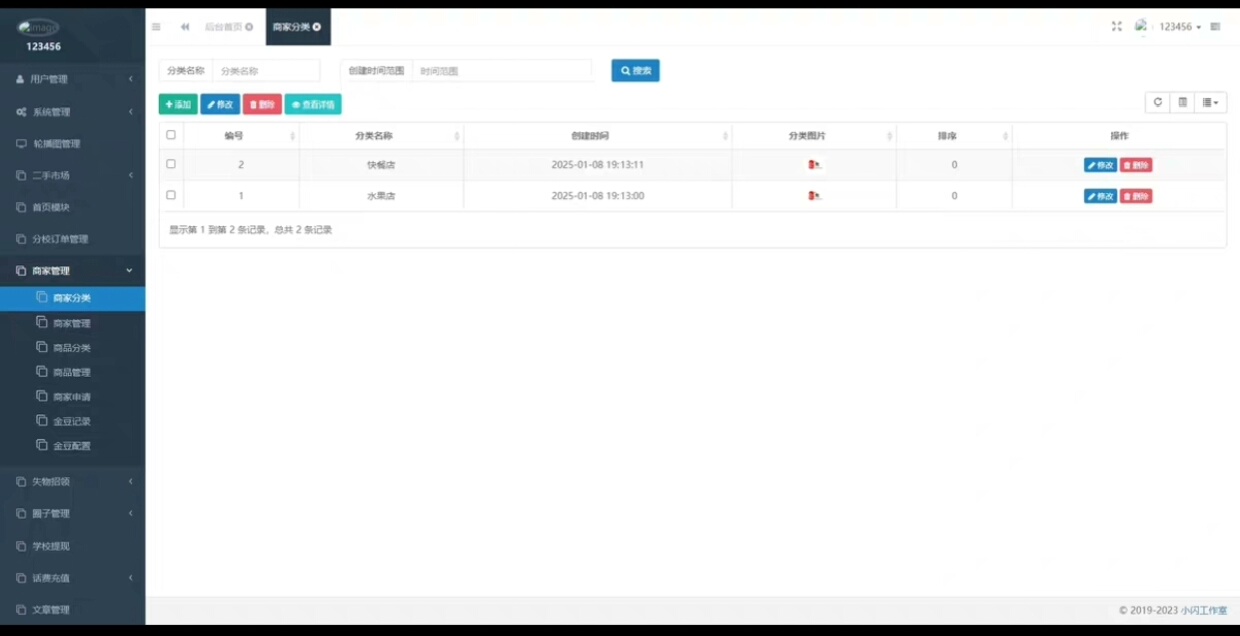Click the 2025-01-08 19:13:11 timestamp cell
This screenshot has width=1240, height=636.
tap(597, 165)
